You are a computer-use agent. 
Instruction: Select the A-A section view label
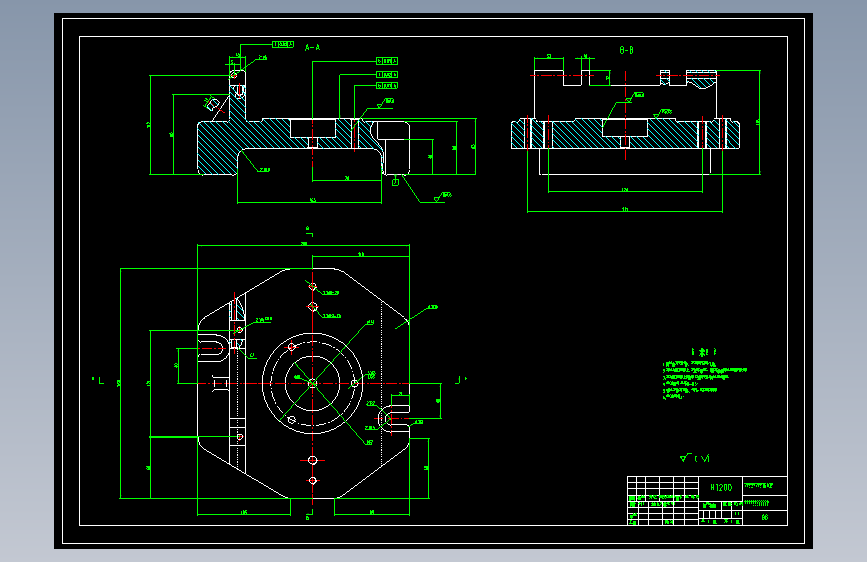(x=312, y=48)
